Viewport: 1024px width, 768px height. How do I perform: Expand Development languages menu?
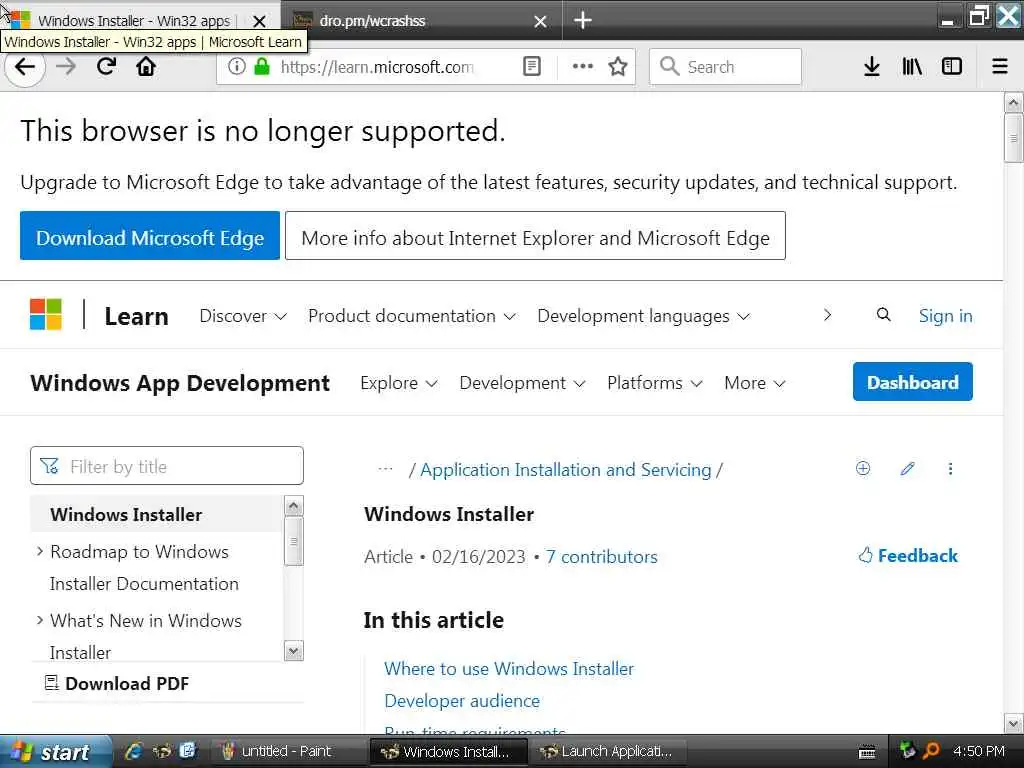point(643,316)
